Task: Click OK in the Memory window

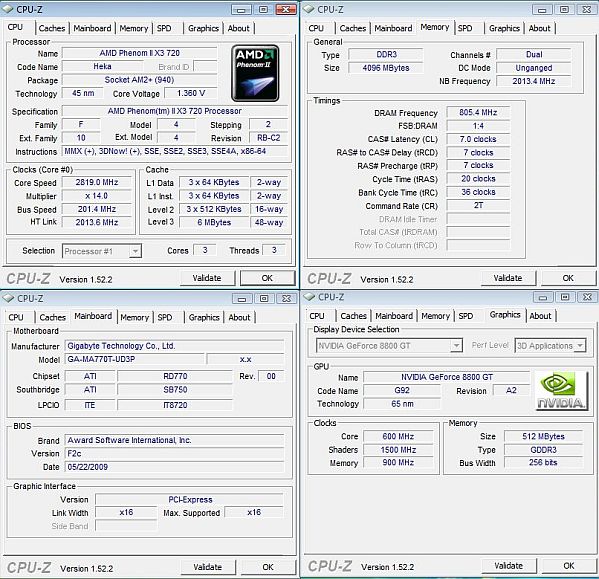Action: pyautogui.click(x=568, y=278)
